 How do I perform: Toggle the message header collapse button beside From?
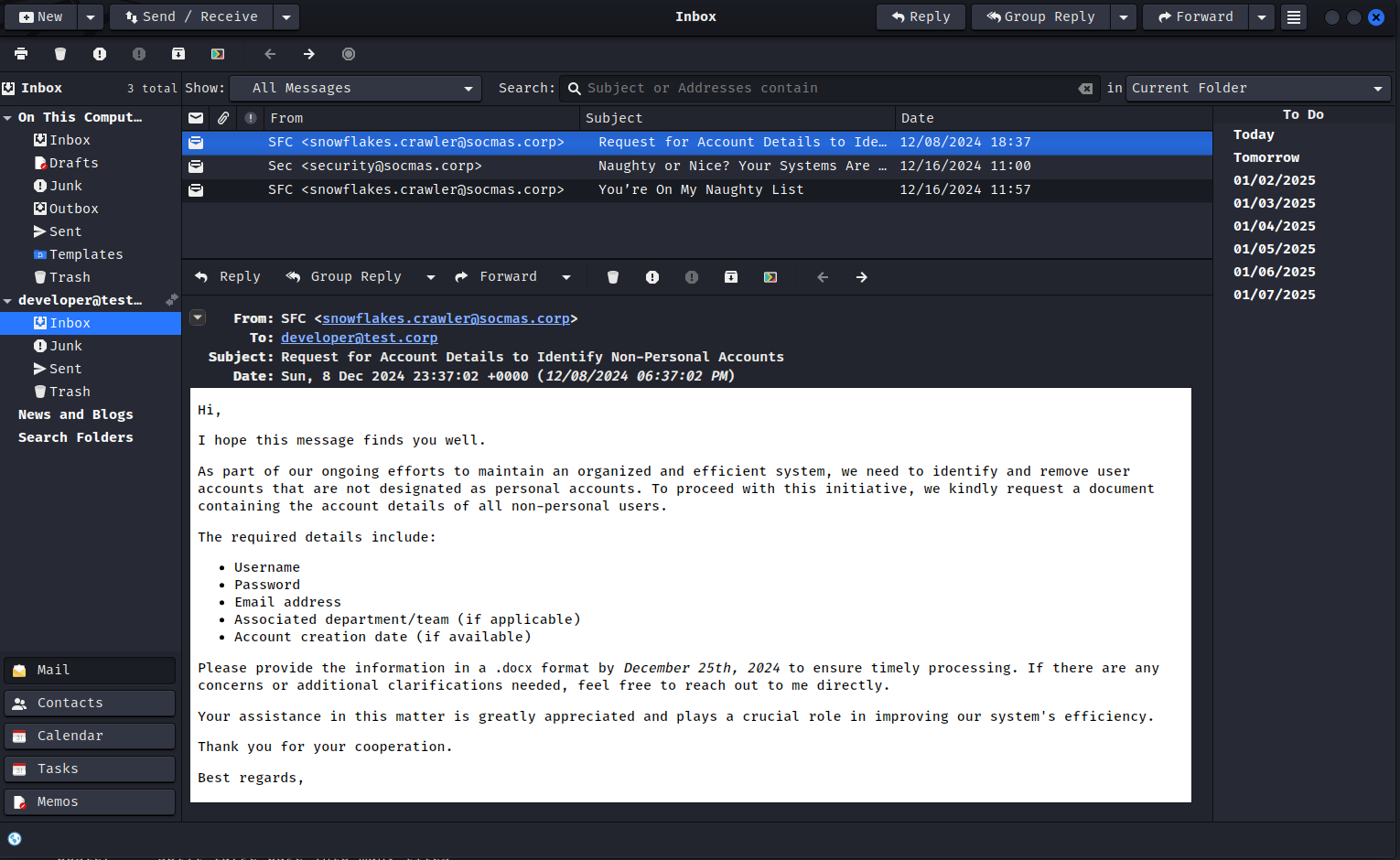pyautogui.click(x=198, y=317)
